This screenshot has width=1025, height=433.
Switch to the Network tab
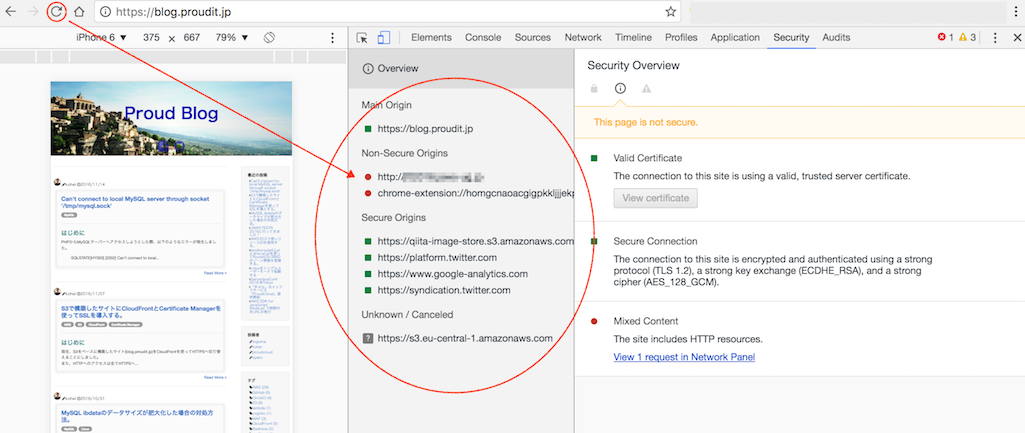pos(583,37)
